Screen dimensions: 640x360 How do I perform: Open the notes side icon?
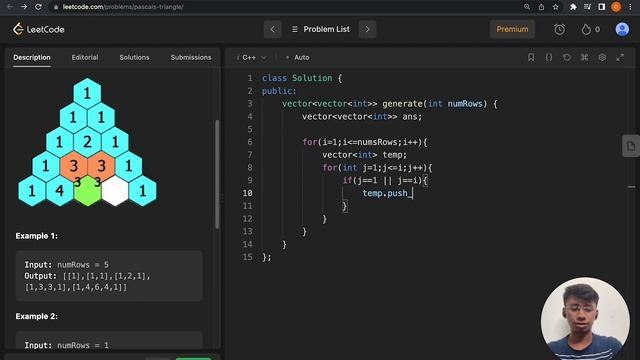[631, 146]
